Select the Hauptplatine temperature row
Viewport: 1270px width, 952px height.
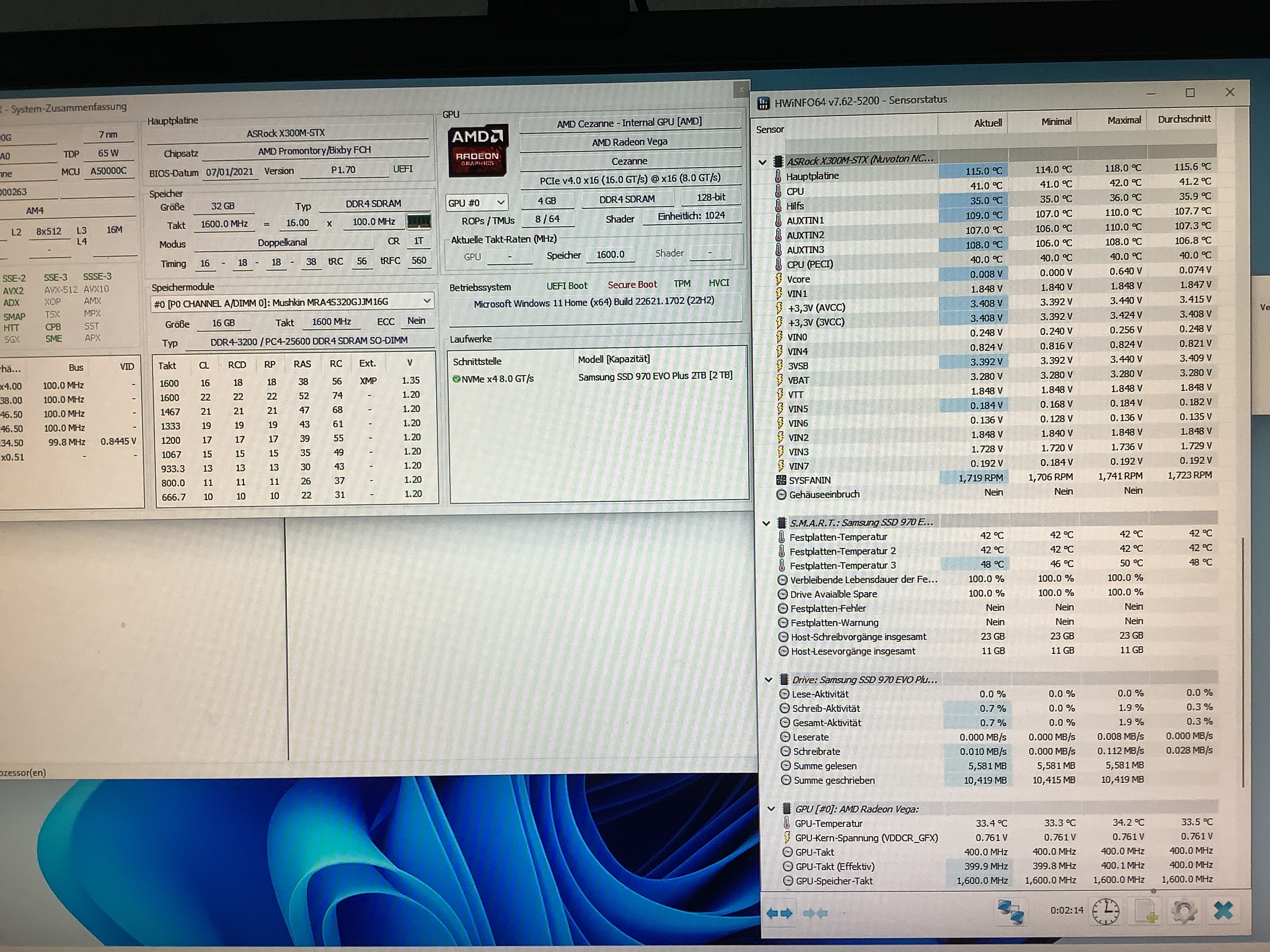pos(812,176)
